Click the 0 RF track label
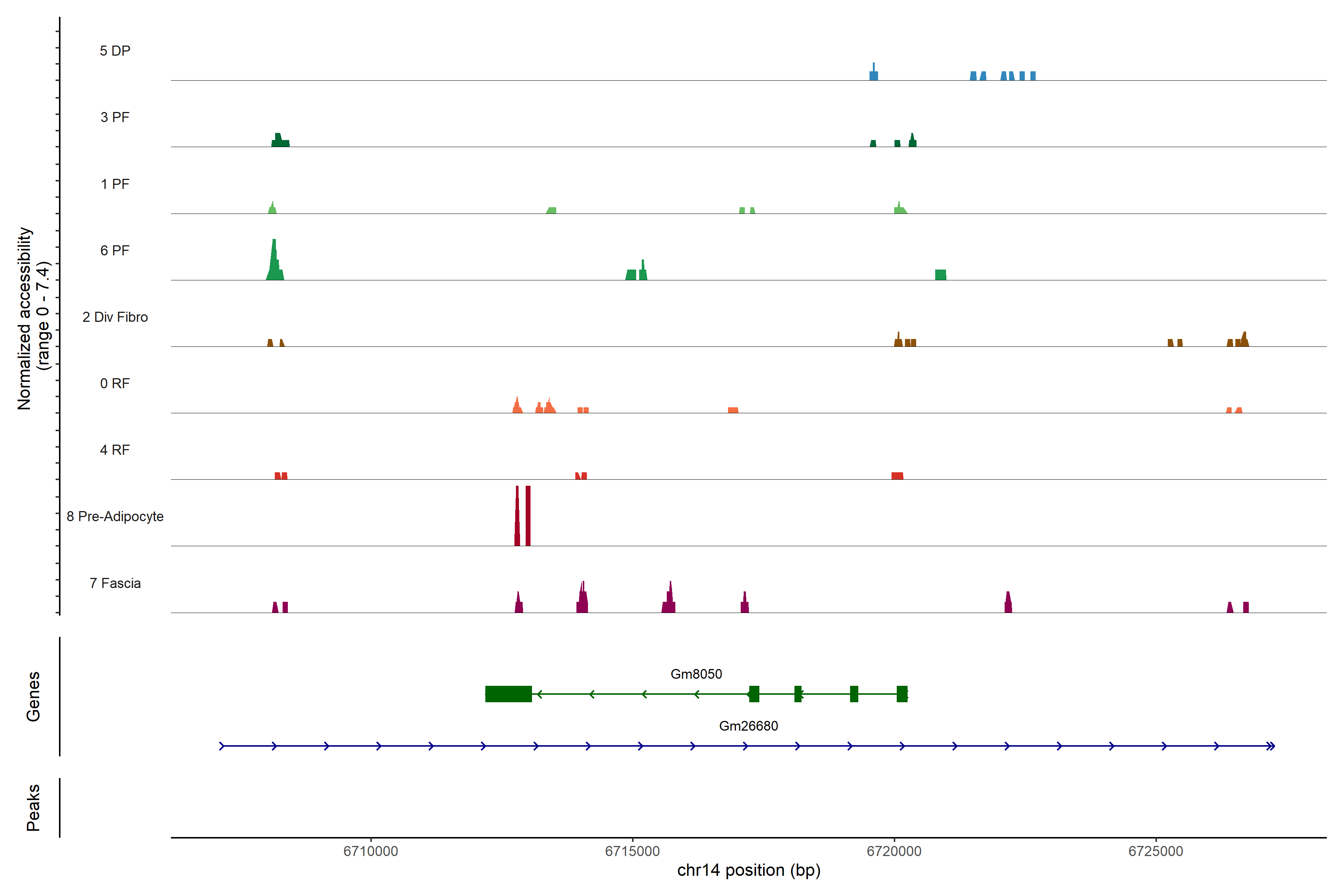Image resolution: width=1344 pixels, height=896 pixels. [x=115, y=383]
